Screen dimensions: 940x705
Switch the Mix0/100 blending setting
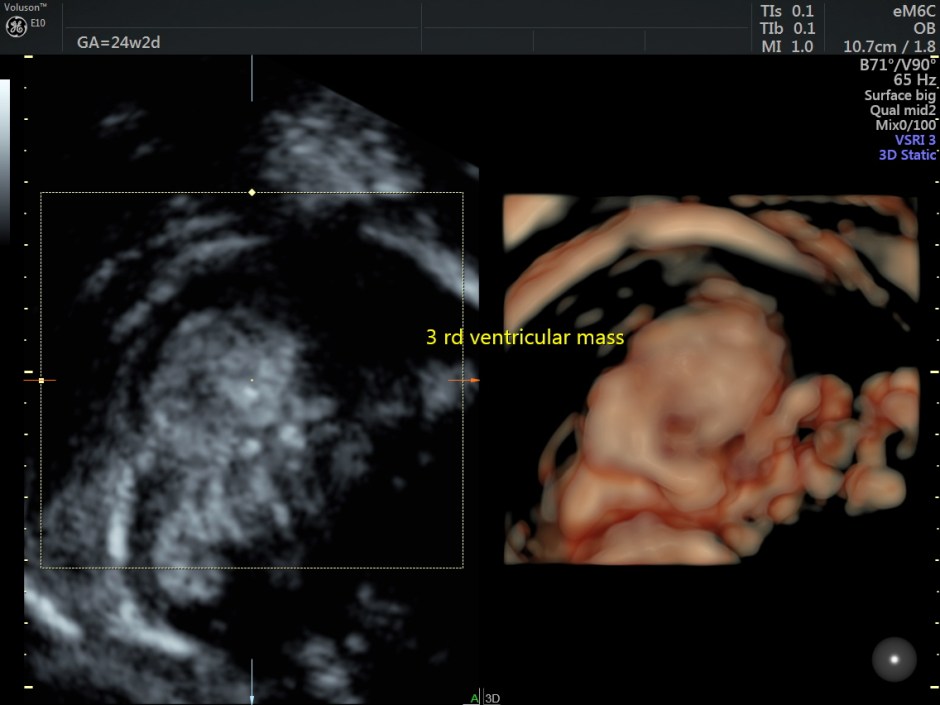pyautogui.click(x=906, y=125)
